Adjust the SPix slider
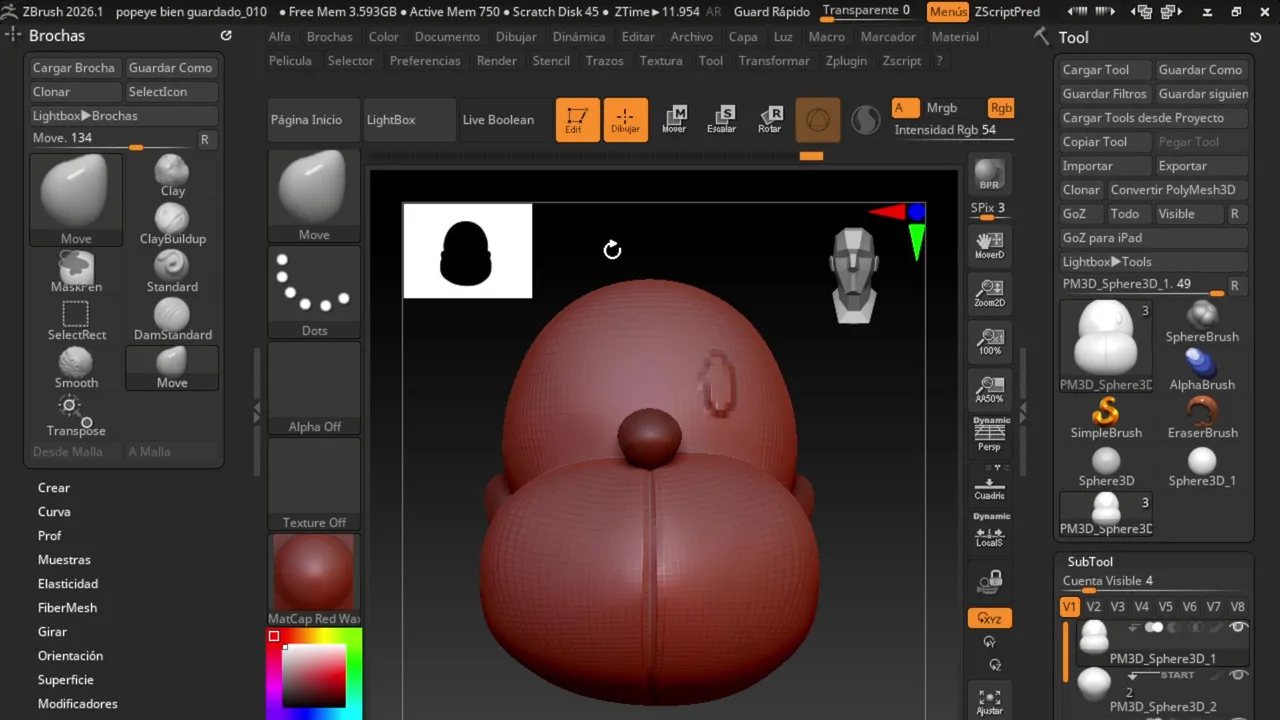 [990, 209]
